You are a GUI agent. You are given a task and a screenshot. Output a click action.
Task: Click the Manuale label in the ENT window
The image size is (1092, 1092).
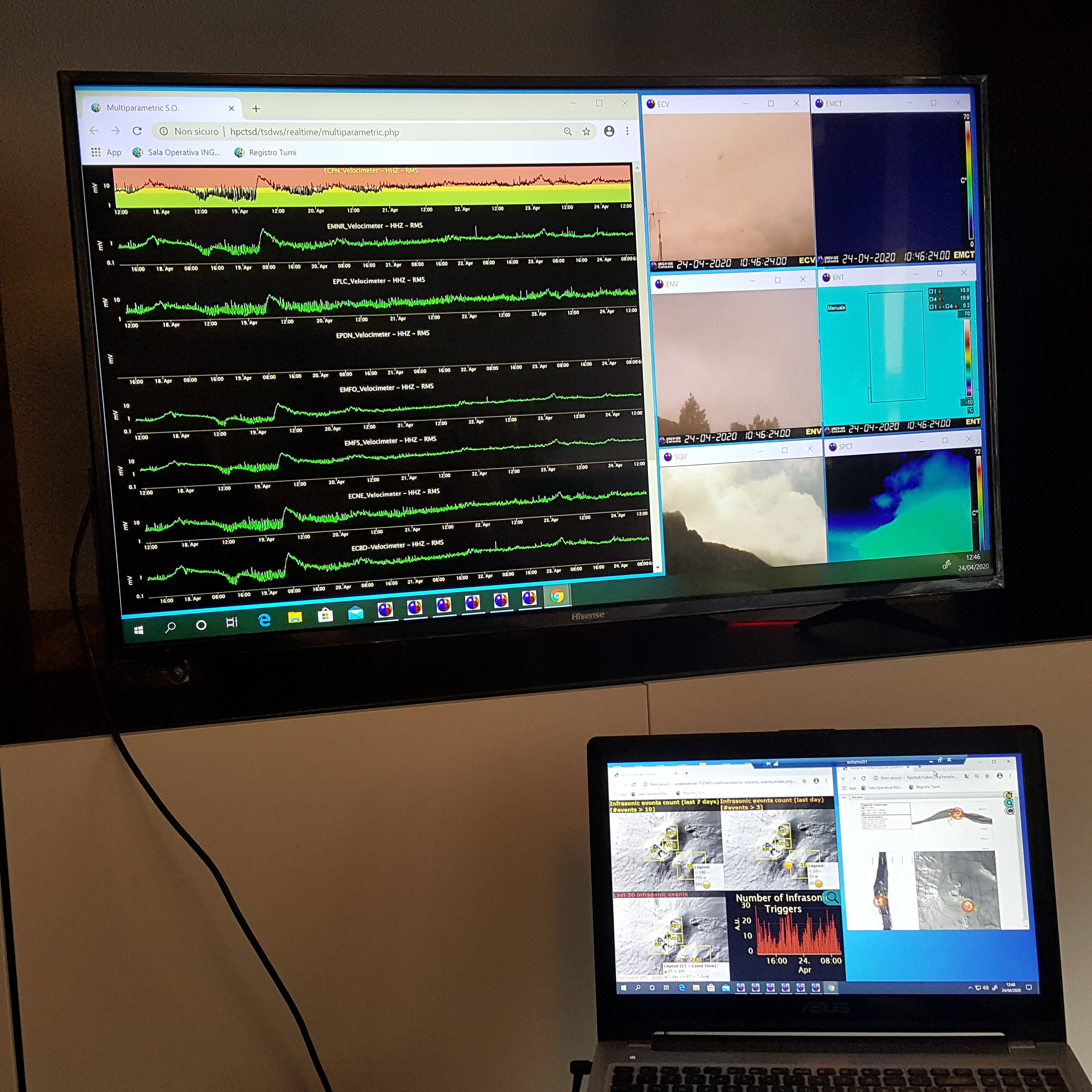(x=837, y=308)
